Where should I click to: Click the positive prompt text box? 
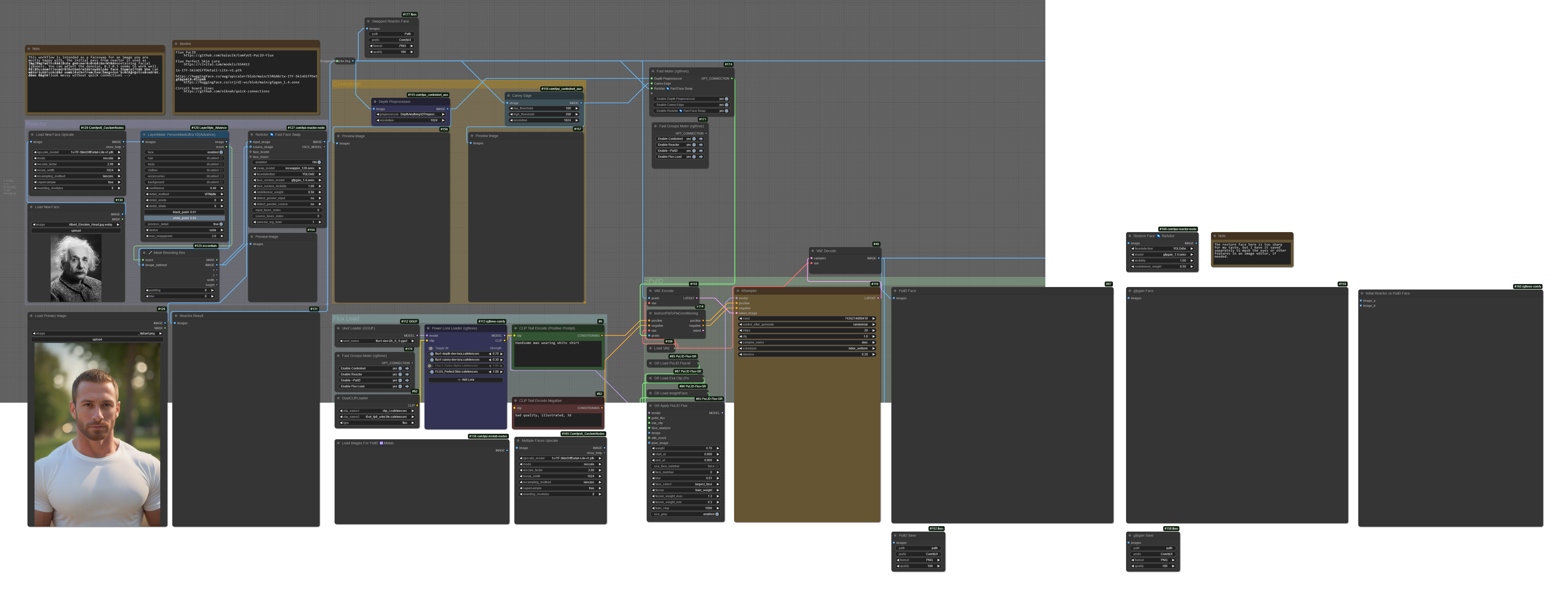(558, 354)
